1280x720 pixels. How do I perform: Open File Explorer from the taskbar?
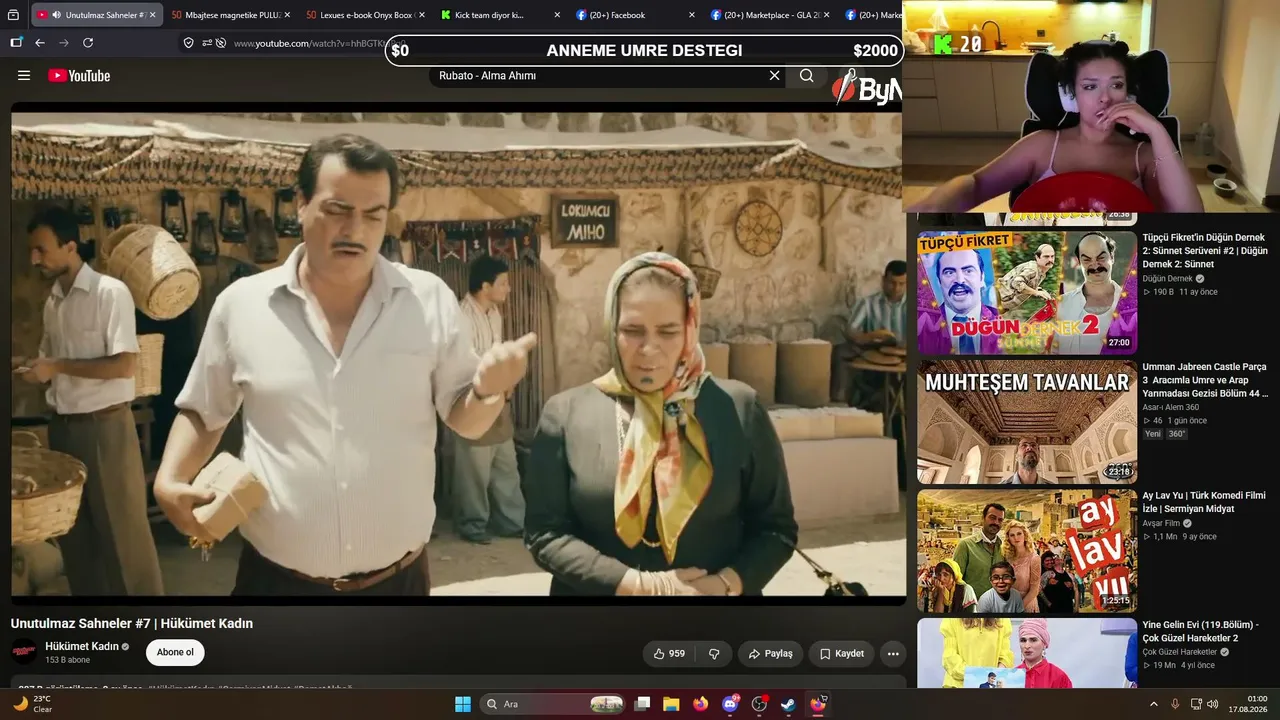pos(671,704)
